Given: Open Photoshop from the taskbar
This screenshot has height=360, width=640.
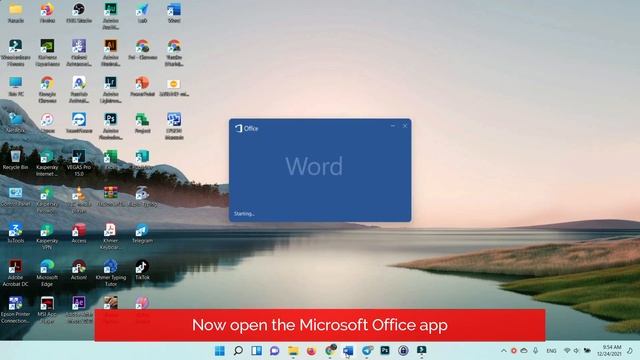Looking at the screenshot, I should [385, 351].
